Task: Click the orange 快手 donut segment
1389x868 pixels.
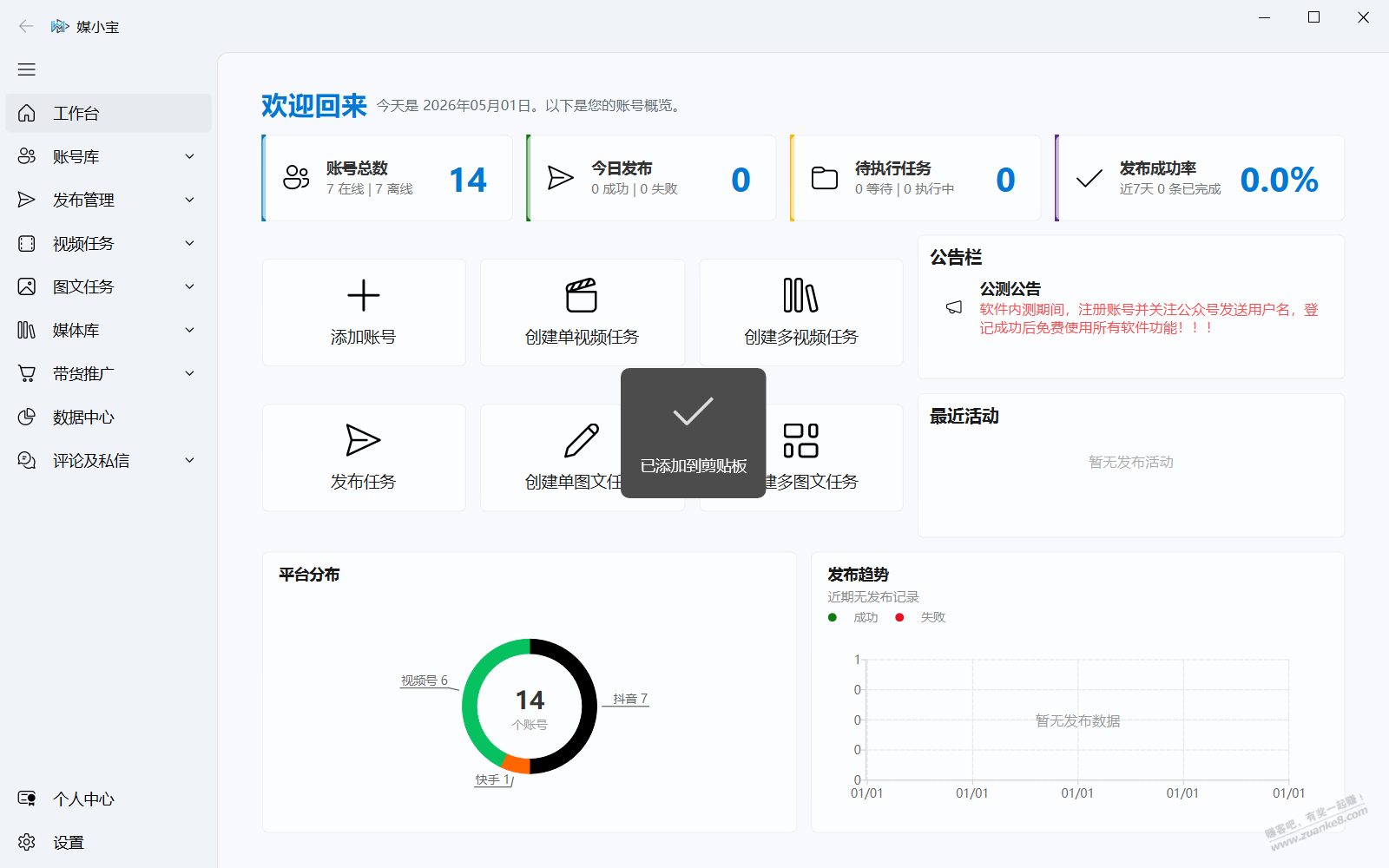Action: [x=516, y=764]
